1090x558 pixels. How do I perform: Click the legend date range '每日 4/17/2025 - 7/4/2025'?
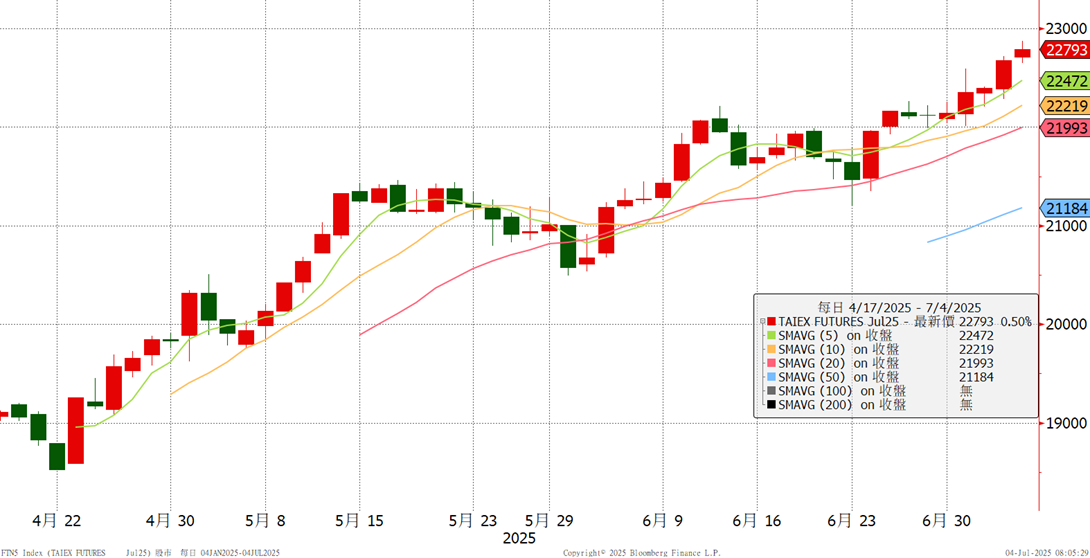coord(898,307)
